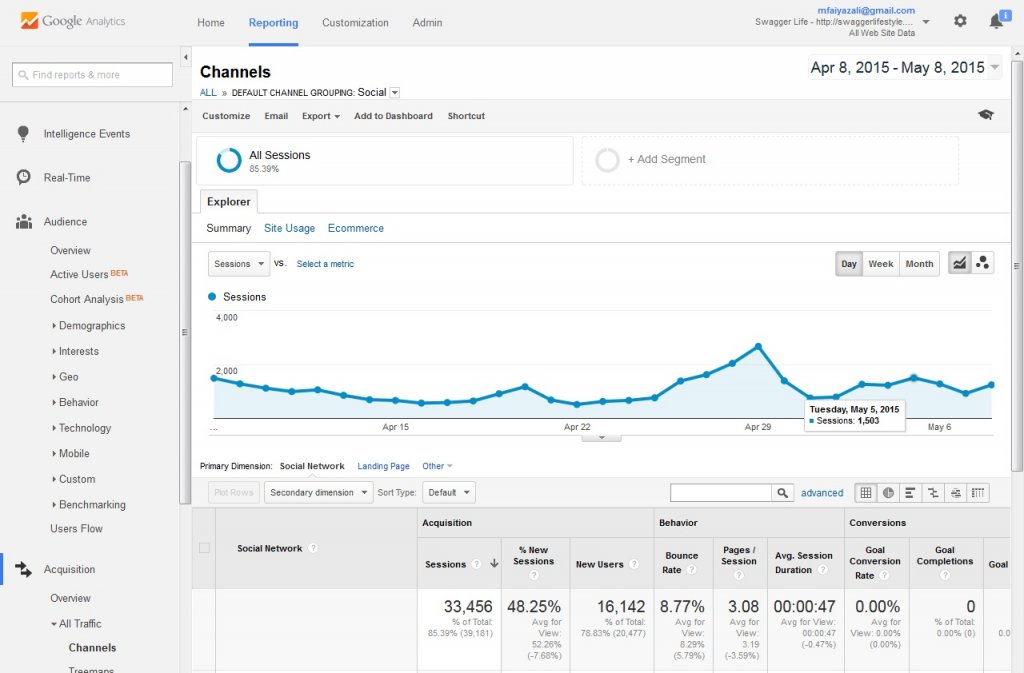Image resolution: width=1024 pixels, height=673 pixels.
Task: Click the New Users help icon
Action: point(633,564)
